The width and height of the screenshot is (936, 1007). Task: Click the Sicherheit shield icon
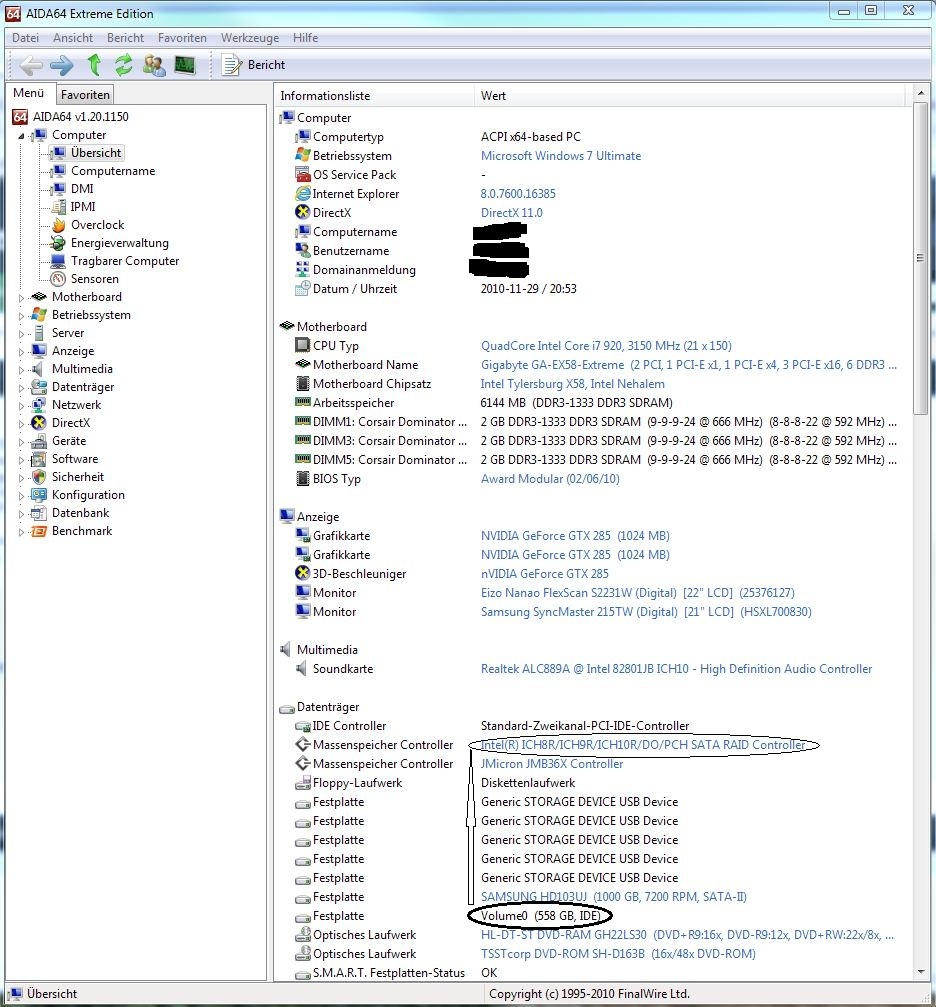tap(39, 477)
